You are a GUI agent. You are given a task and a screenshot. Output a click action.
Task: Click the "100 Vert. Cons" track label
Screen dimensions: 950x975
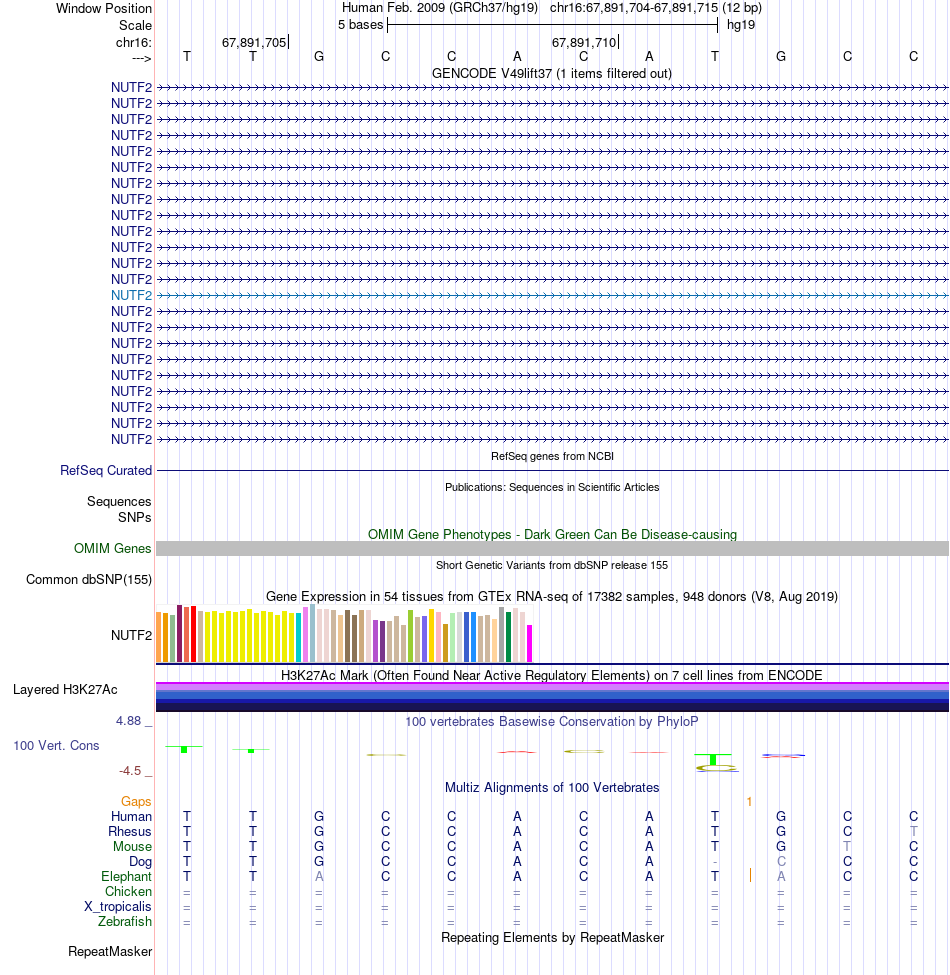[57, 746]
